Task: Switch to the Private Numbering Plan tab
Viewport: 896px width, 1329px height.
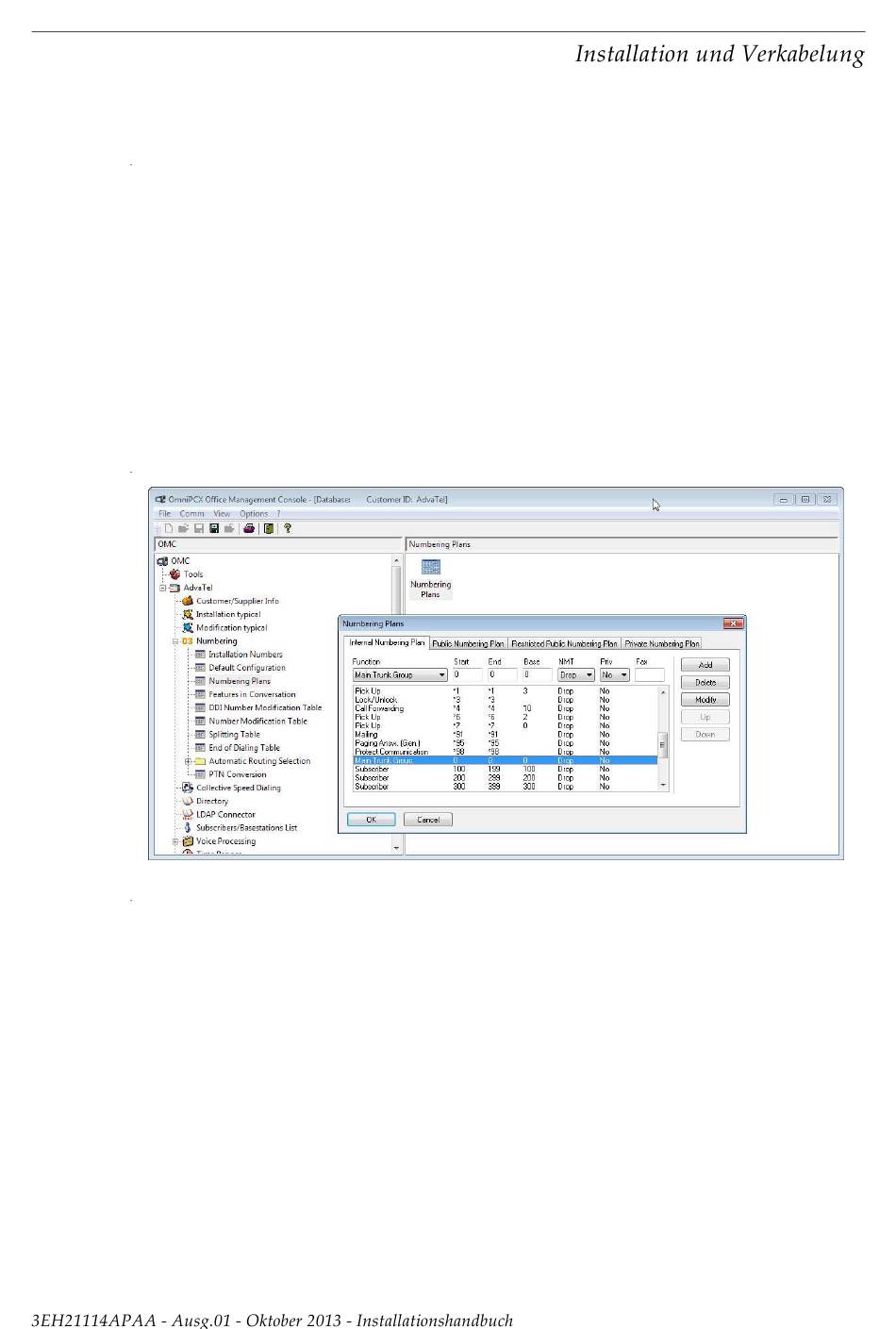Action: pos(662,644)
